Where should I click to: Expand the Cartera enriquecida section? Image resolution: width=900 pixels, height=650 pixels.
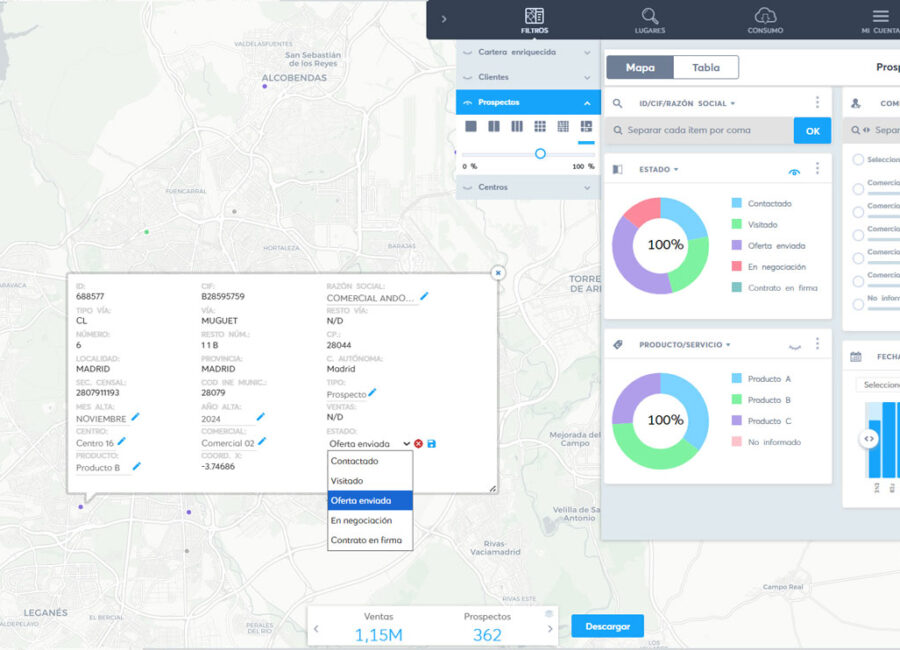587,51
